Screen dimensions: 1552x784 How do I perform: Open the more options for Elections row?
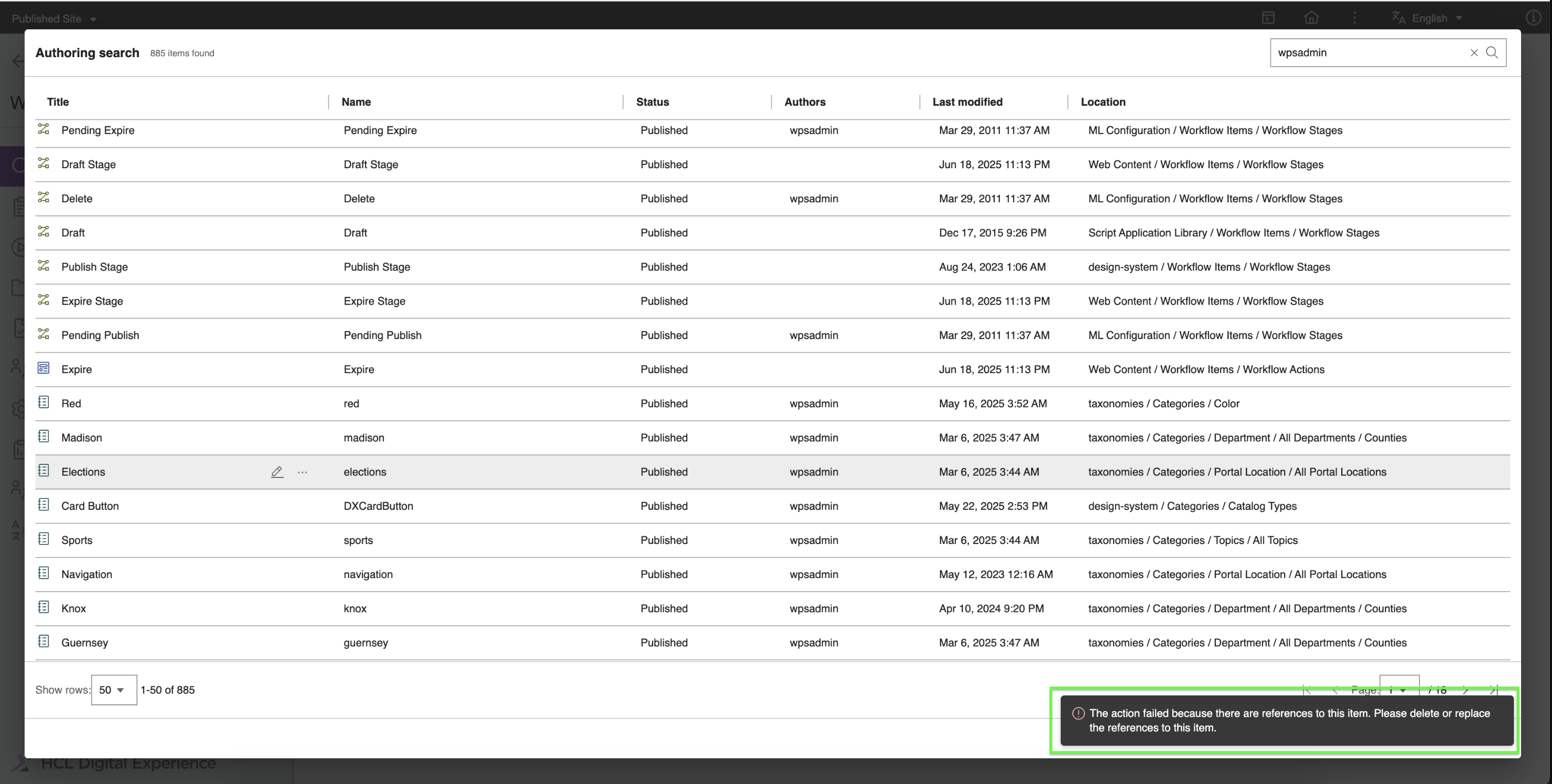coord(303,472)
